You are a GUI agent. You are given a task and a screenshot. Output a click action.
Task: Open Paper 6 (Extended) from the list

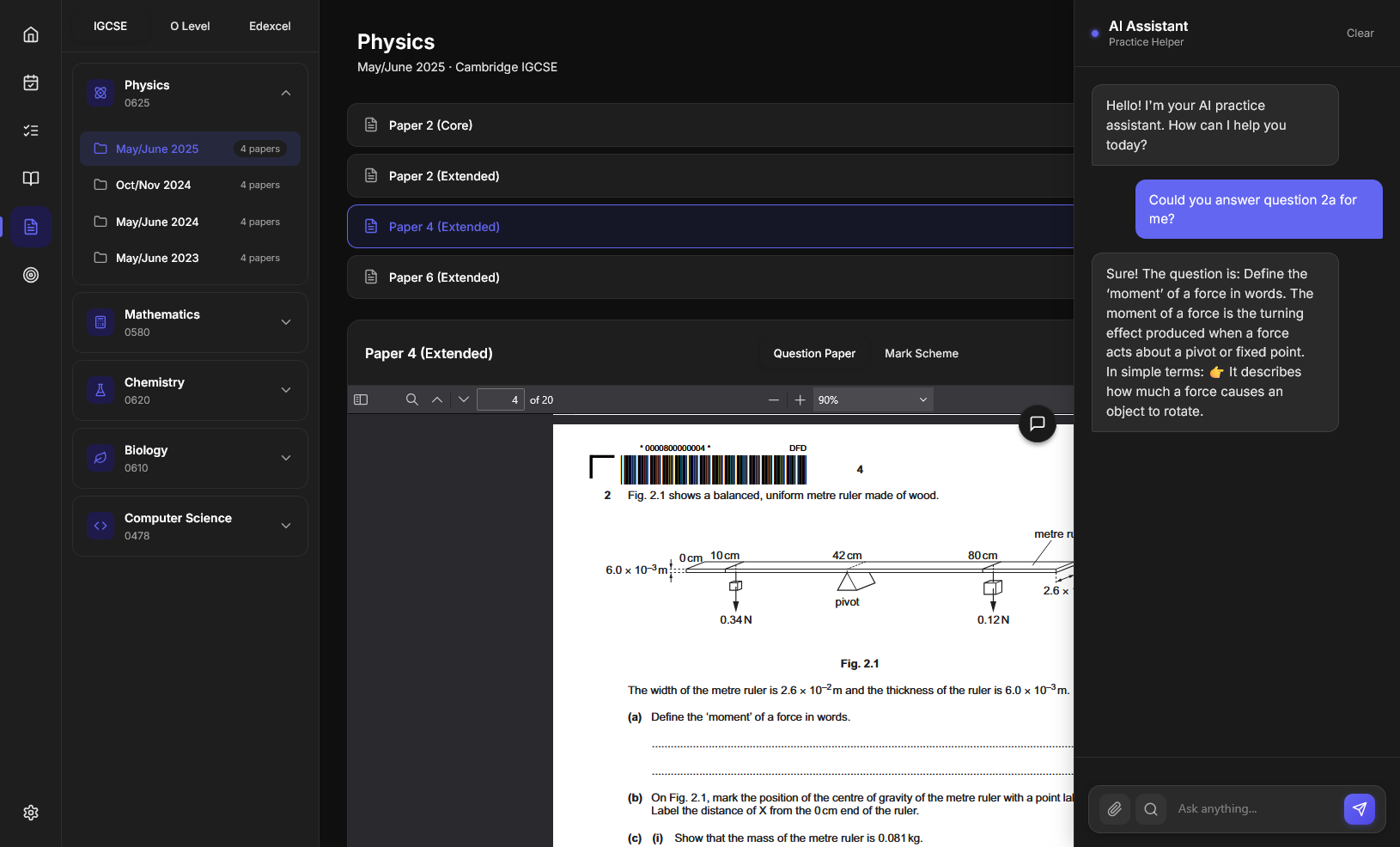pyautogui.click(x=443, y=277)
